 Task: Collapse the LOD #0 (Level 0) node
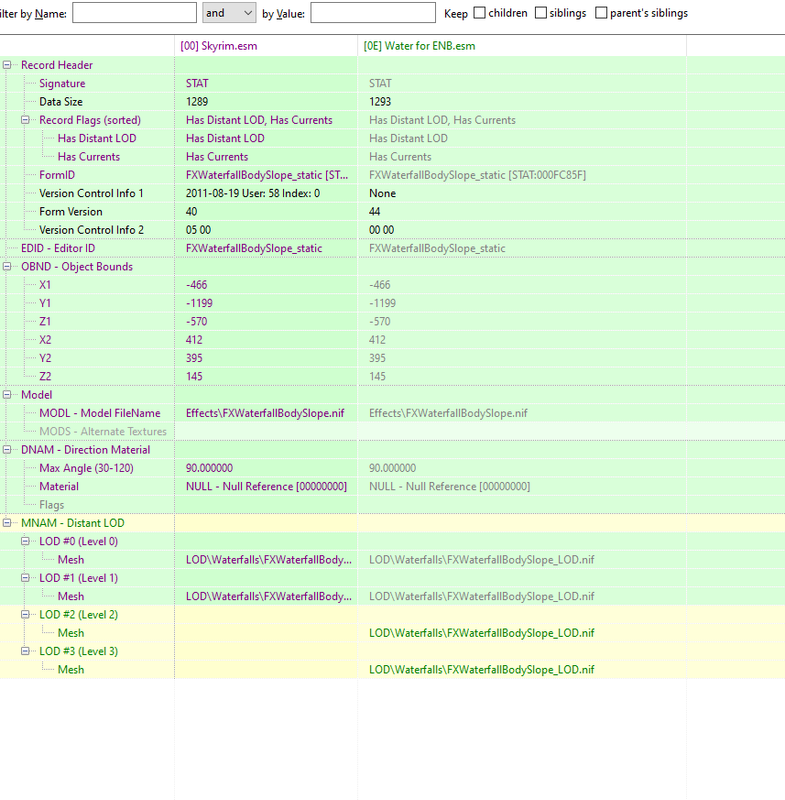tap(25, 541)
